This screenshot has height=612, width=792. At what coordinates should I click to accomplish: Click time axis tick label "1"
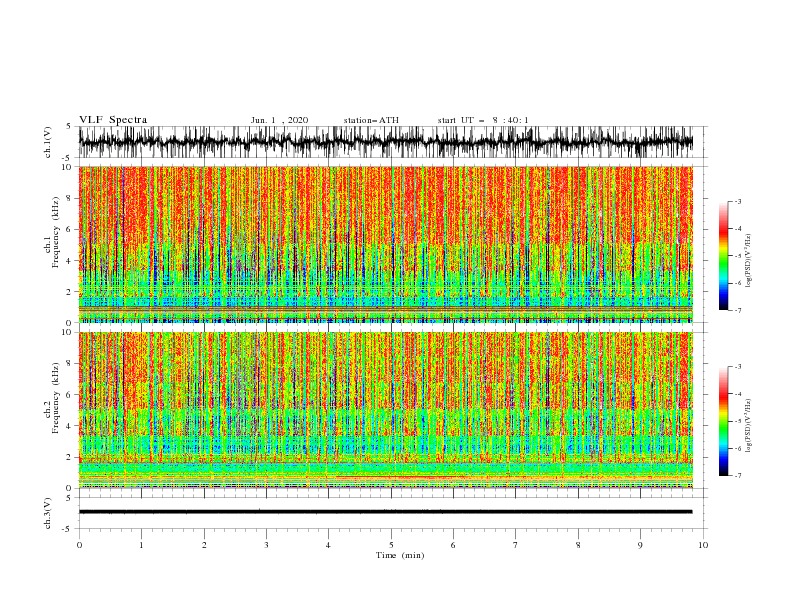click(x=141, y=545)
